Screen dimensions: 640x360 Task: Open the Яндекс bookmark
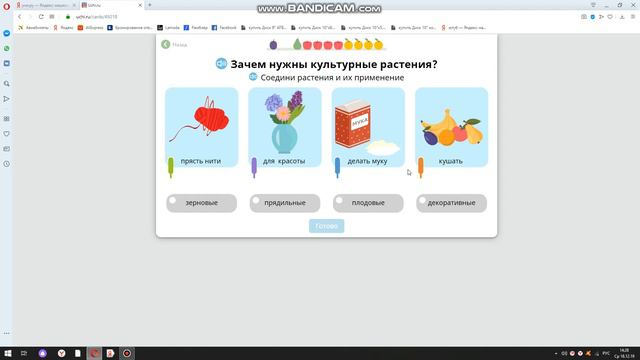coord(63,28)
